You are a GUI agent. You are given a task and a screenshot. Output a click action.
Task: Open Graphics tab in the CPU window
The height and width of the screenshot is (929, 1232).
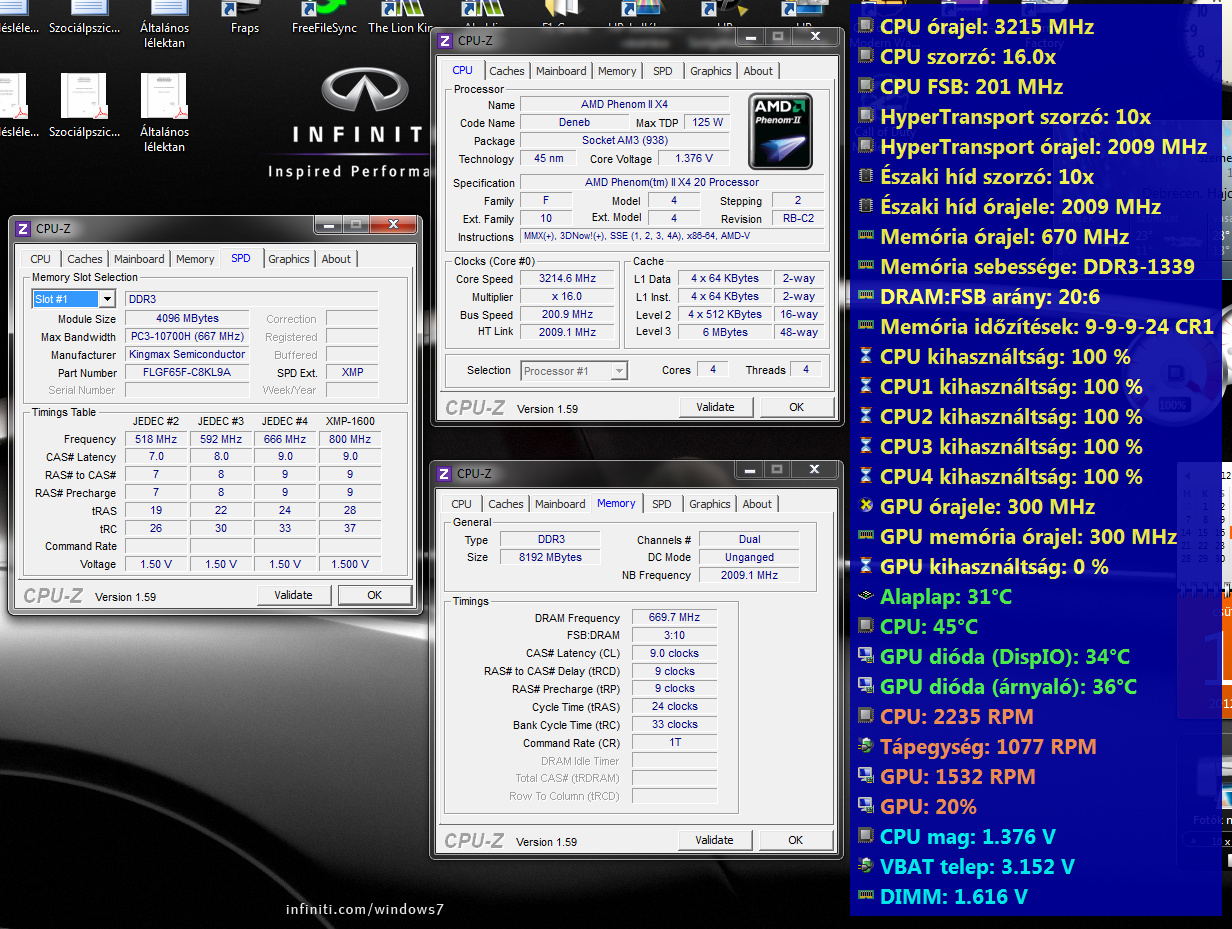click(x=711, y=71)
